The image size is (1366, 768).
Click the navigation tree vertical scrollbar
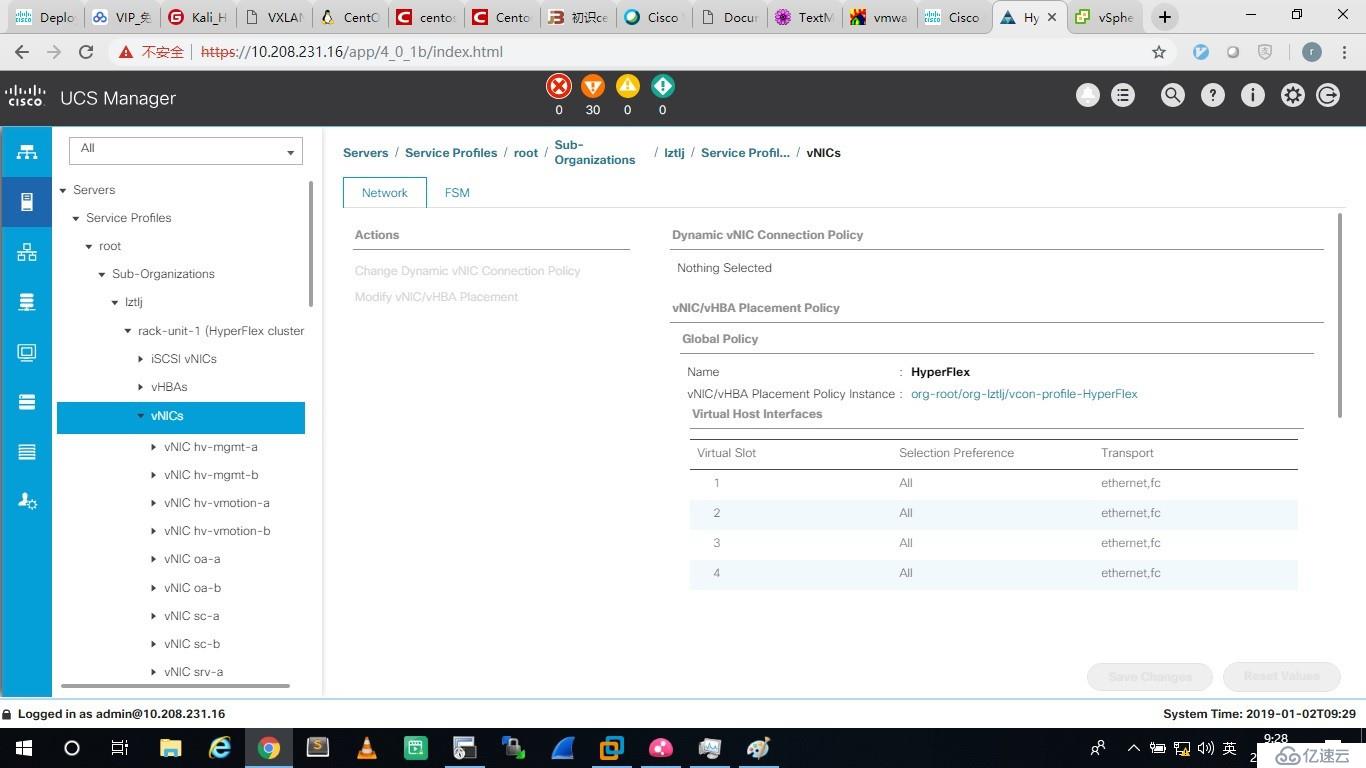click(x=311, y=244)
